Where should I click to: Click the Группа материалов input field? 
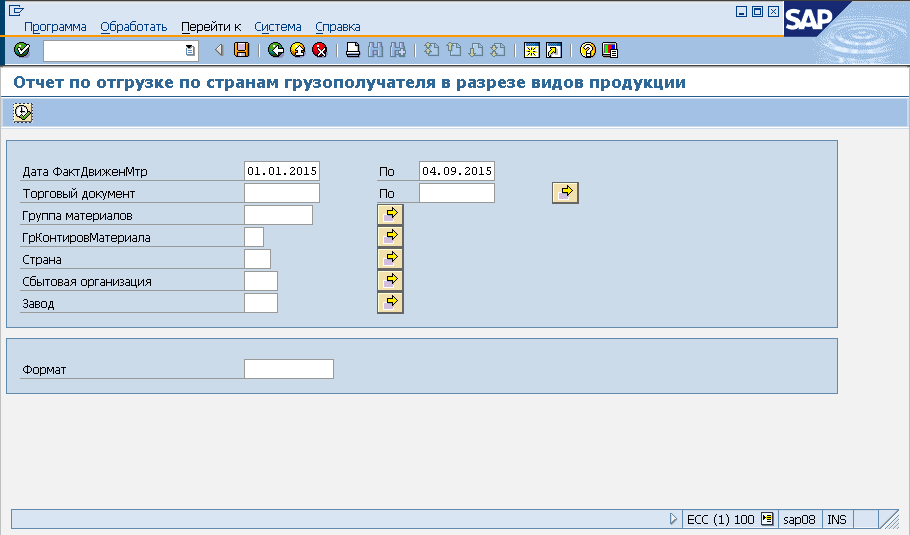pos(279,215)
